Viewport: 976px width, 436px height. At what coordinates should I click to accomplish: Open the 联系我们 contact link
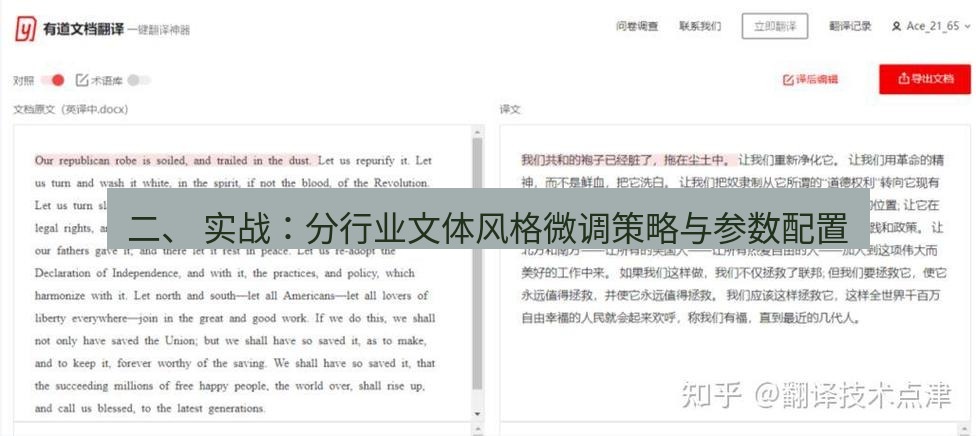pos(700,27)
